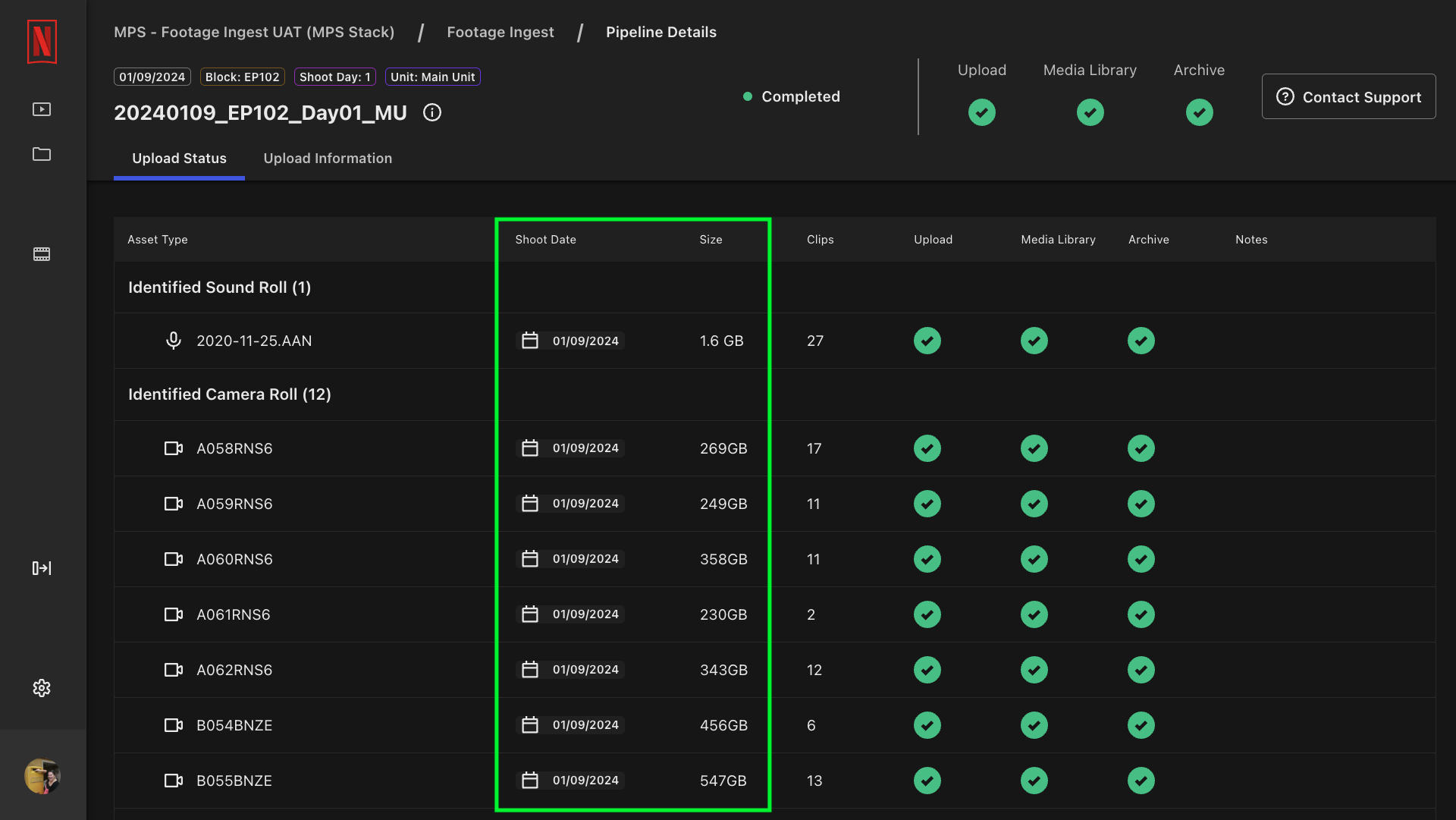The height and width of the screenshot is (820, 1456).
Task: Select the A060RNS6 asset name
Action: (x=234, y=559)
